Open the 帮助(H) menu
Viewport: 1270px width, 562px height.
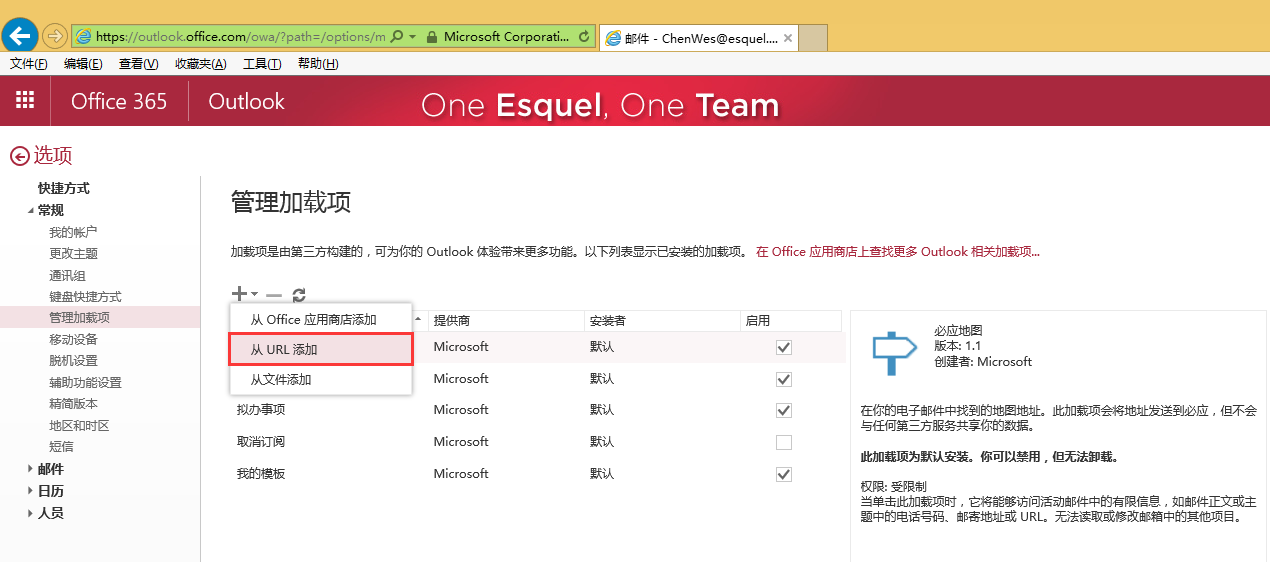pyautogui.click(x=318, y=64)
